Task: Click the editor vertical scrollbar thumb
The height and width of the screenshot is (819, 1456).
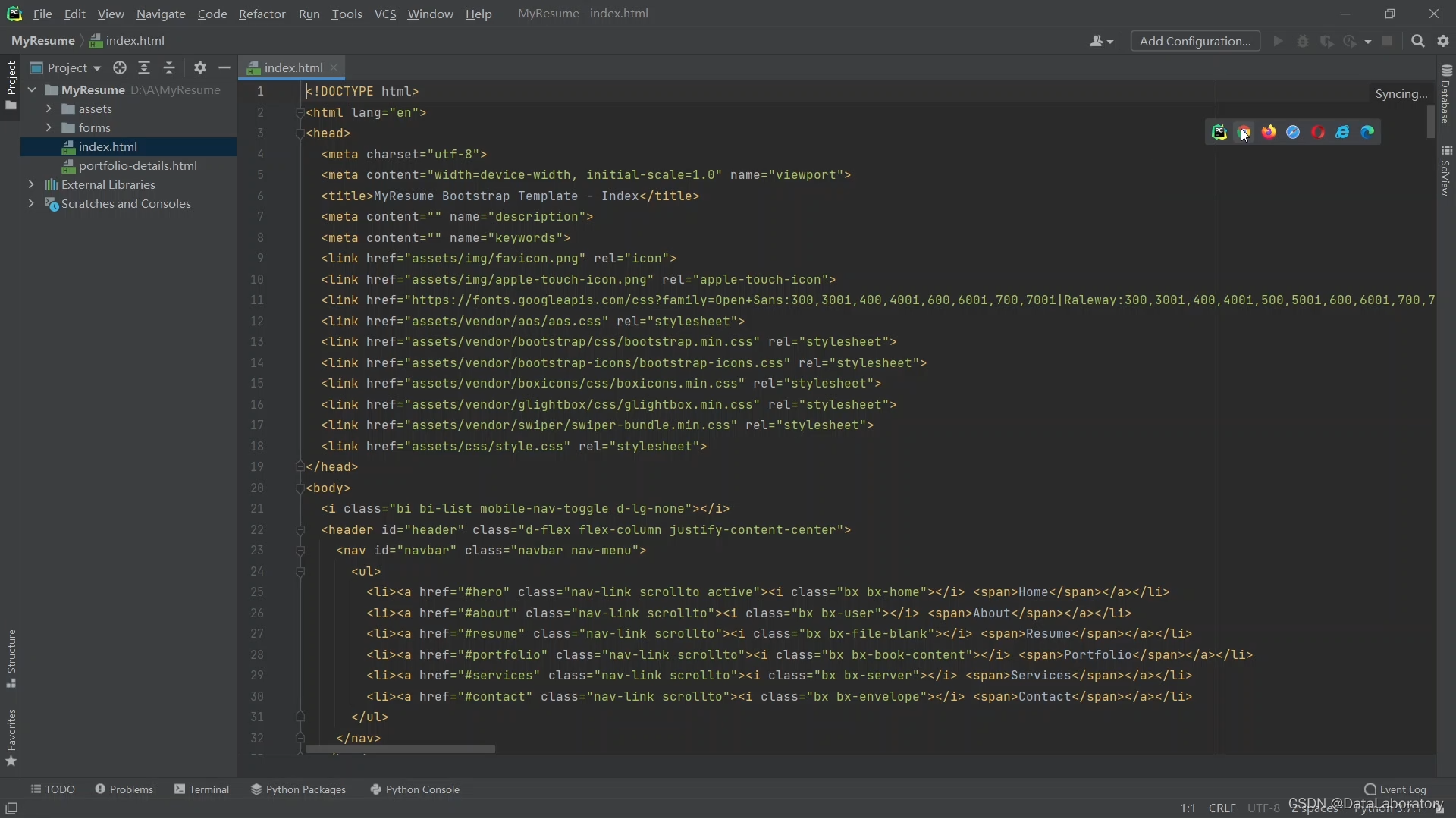Action: tap(1430, 122)
